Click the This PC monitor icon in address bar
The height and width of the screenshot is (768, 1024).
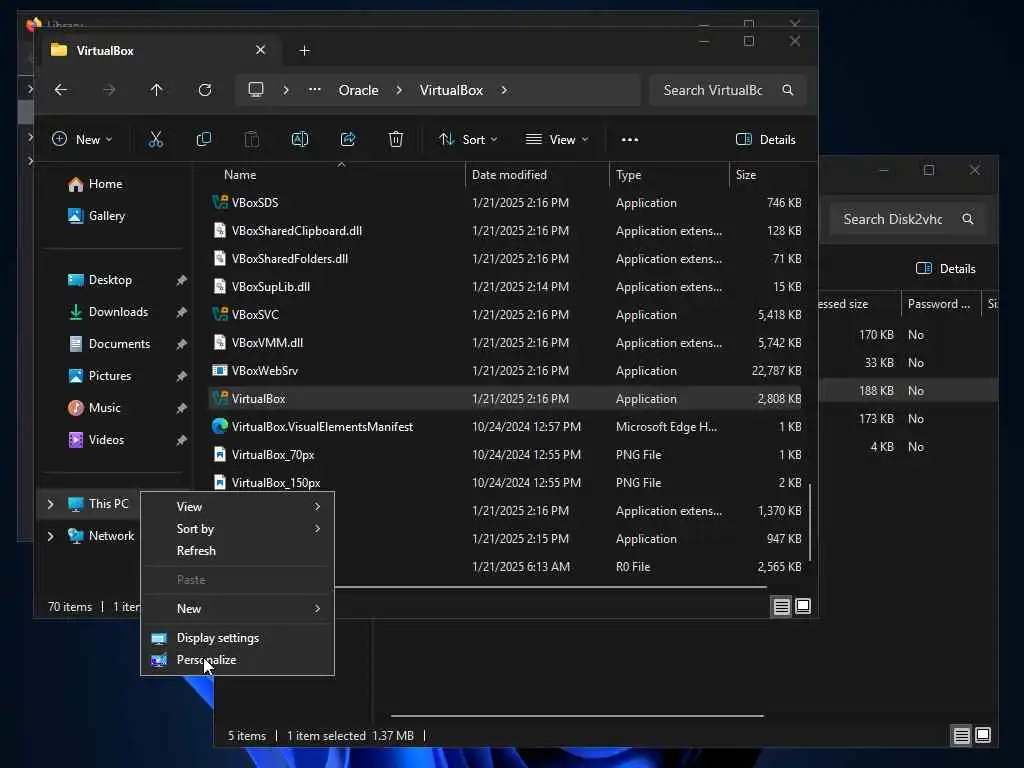256,89
